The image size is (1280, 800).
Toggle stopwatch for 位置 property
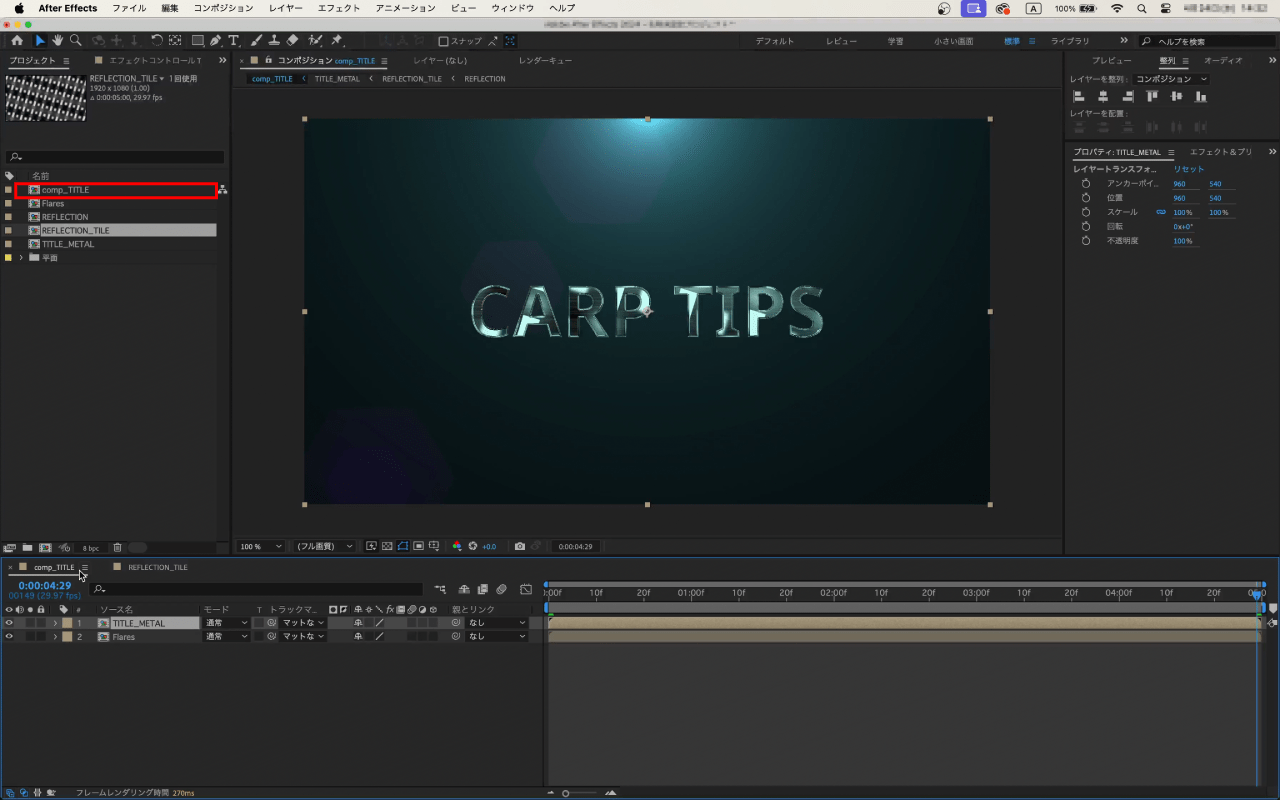click(x=1085, y=198)
